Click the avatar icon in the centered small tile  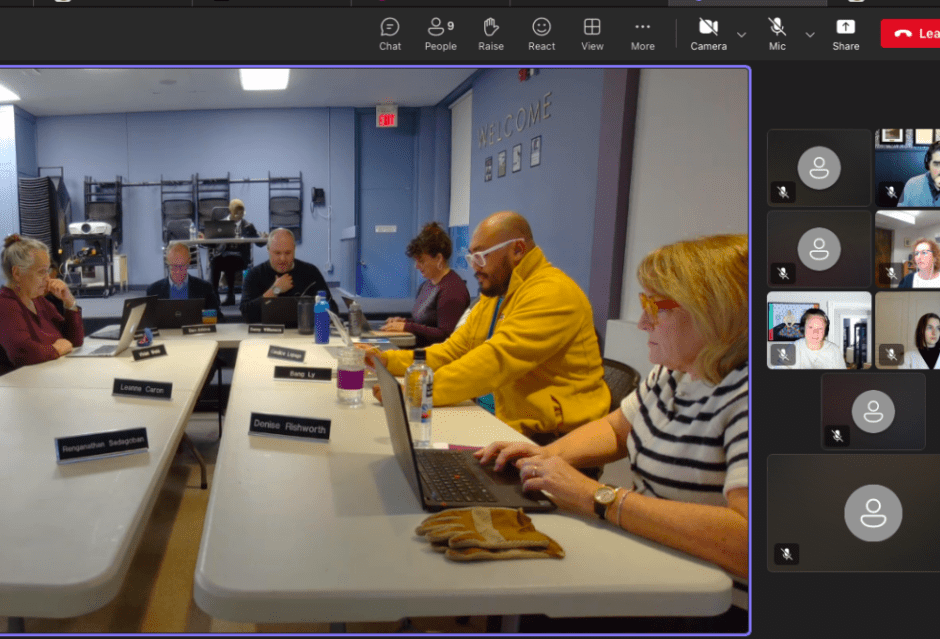873,411
